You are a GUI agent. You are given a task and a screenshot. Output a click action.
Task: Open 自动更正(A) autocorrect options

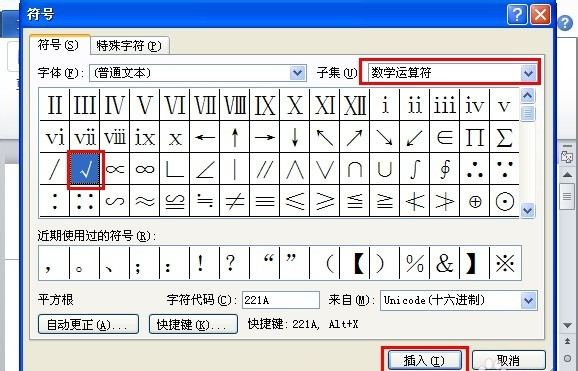click(88, 324)
